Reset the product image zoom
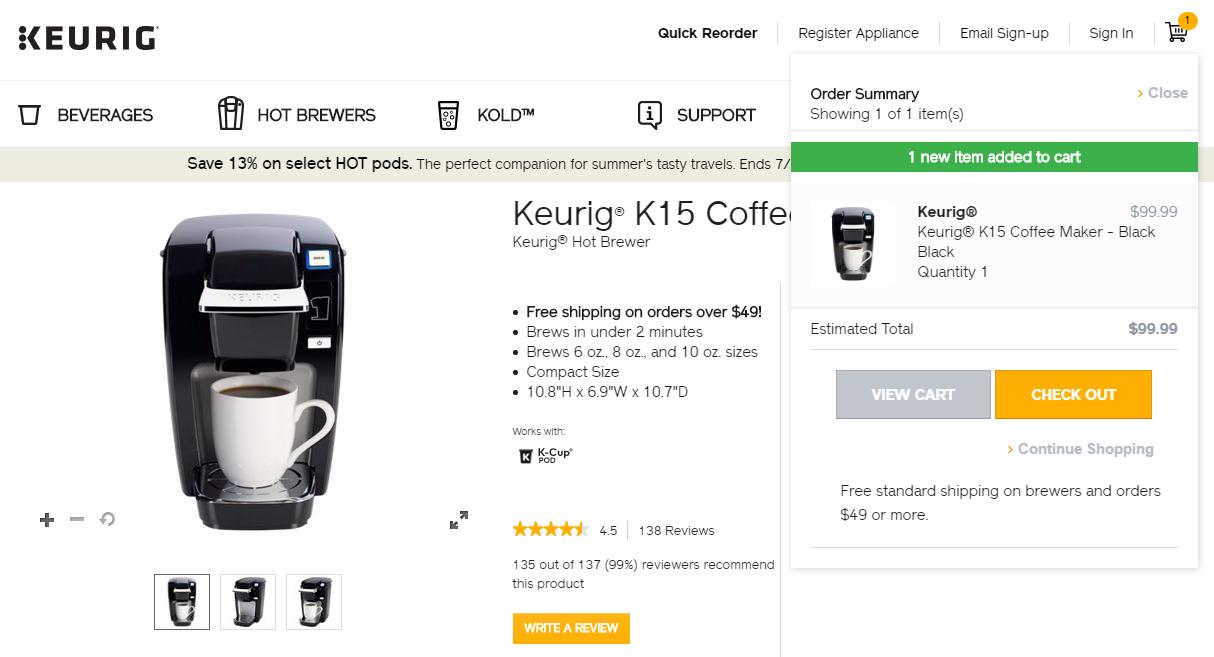The height and width of the screenshot is (657, 1214). point(106,520)
